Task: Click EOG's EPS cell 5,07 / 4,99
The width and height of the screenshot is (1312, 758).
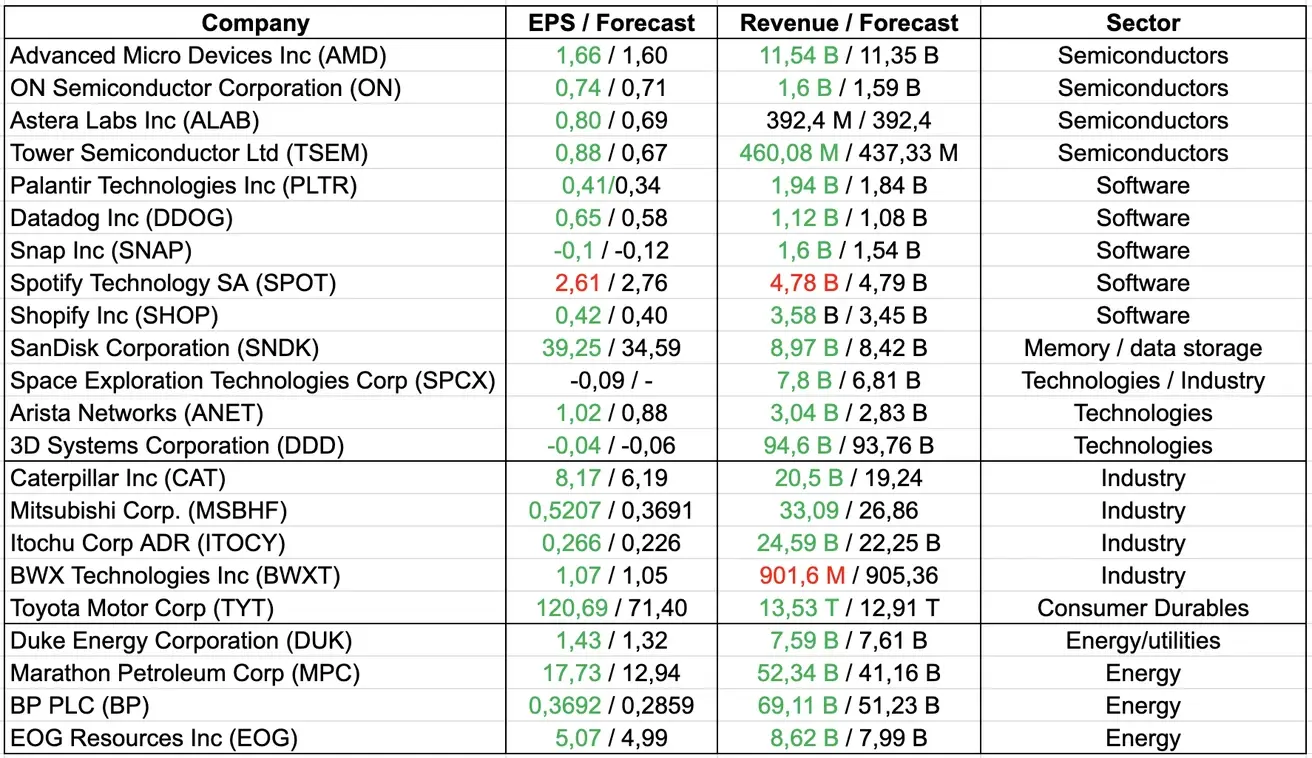Action: coord(611,739)
